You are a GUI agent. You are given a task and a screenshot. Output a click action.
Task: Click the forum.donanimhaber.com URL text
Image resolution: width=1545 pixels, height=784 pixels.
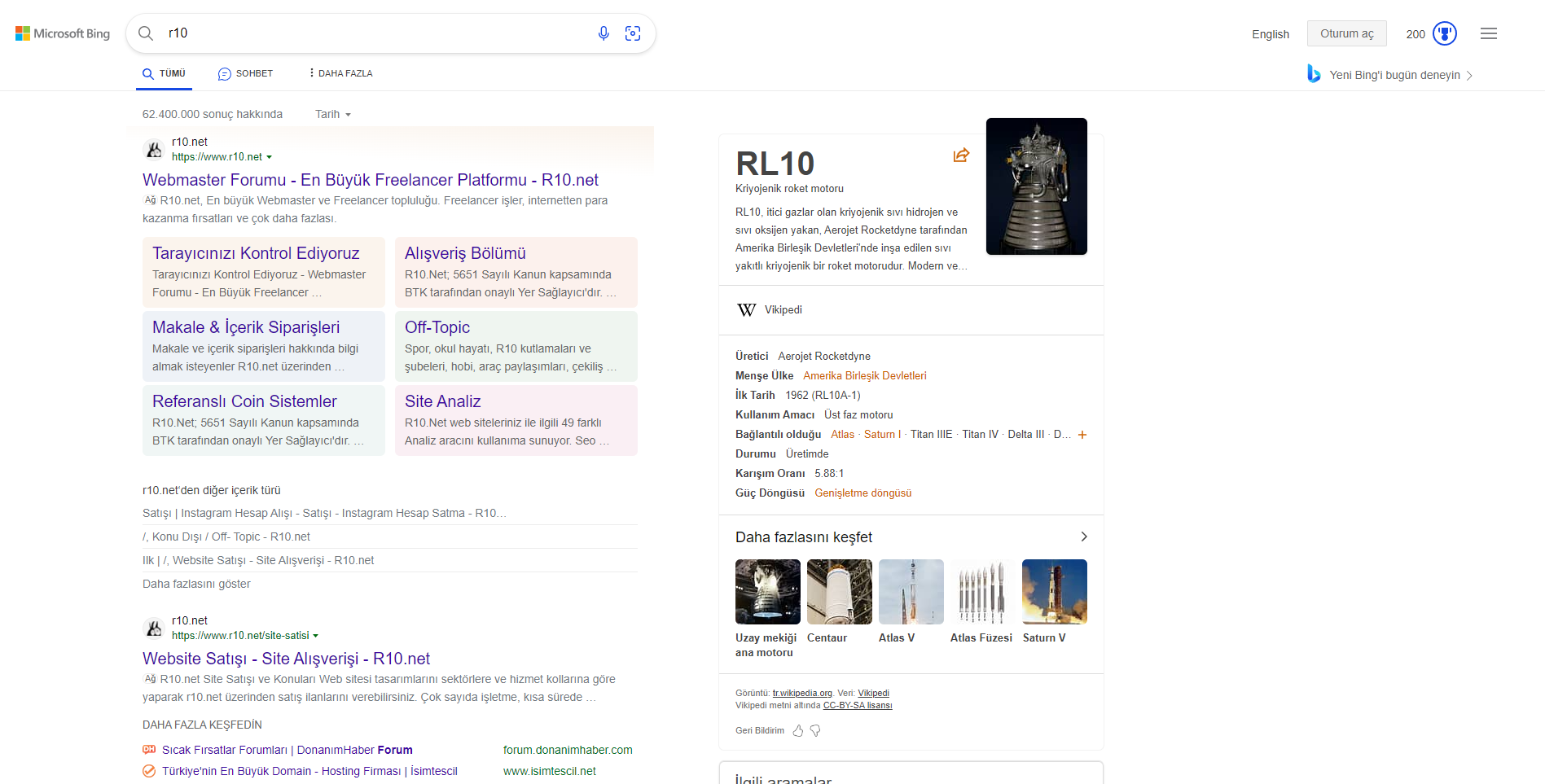click(568, 750)
